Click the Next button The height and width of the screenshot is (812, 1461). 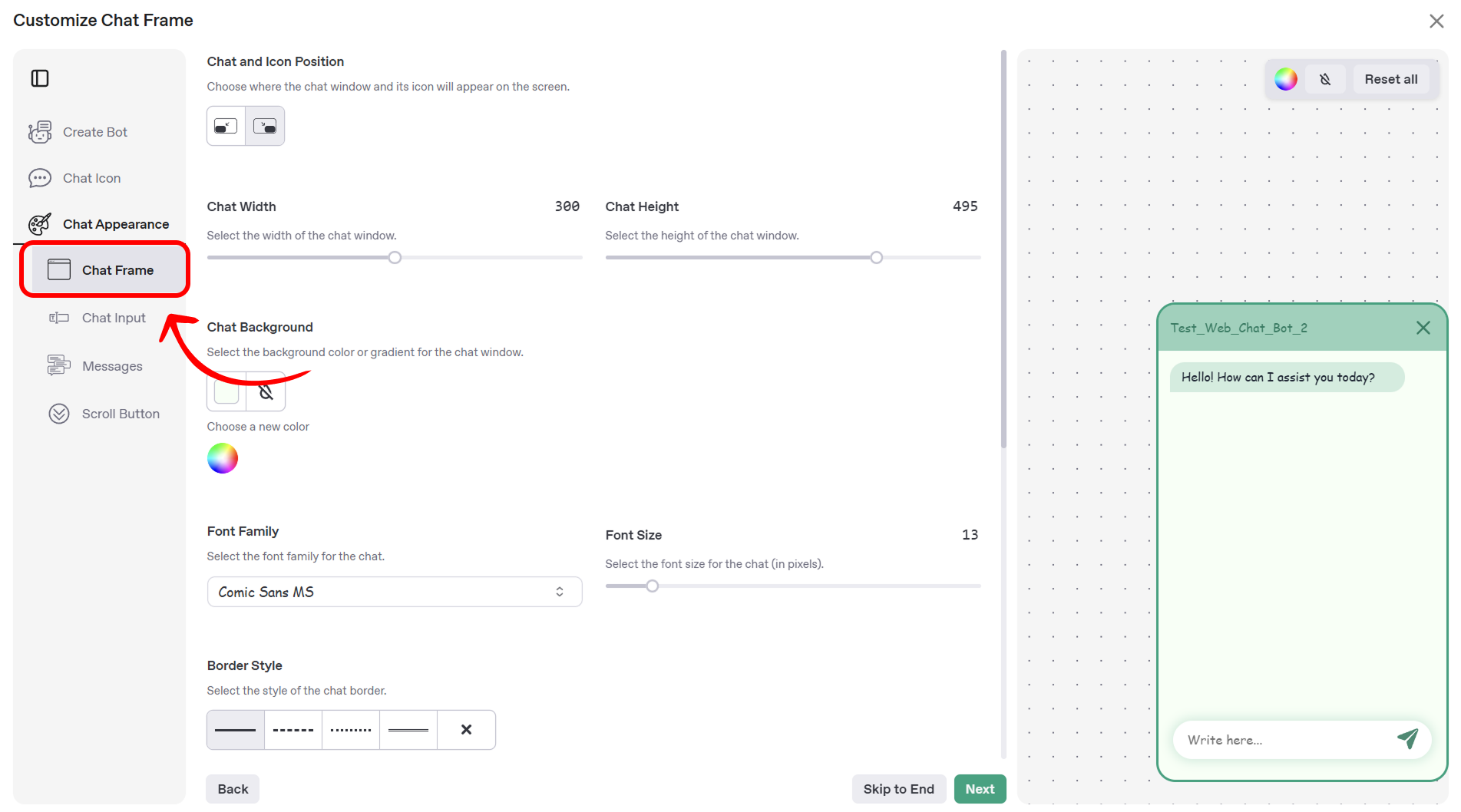pyautogui.click(x=980, y=789)
